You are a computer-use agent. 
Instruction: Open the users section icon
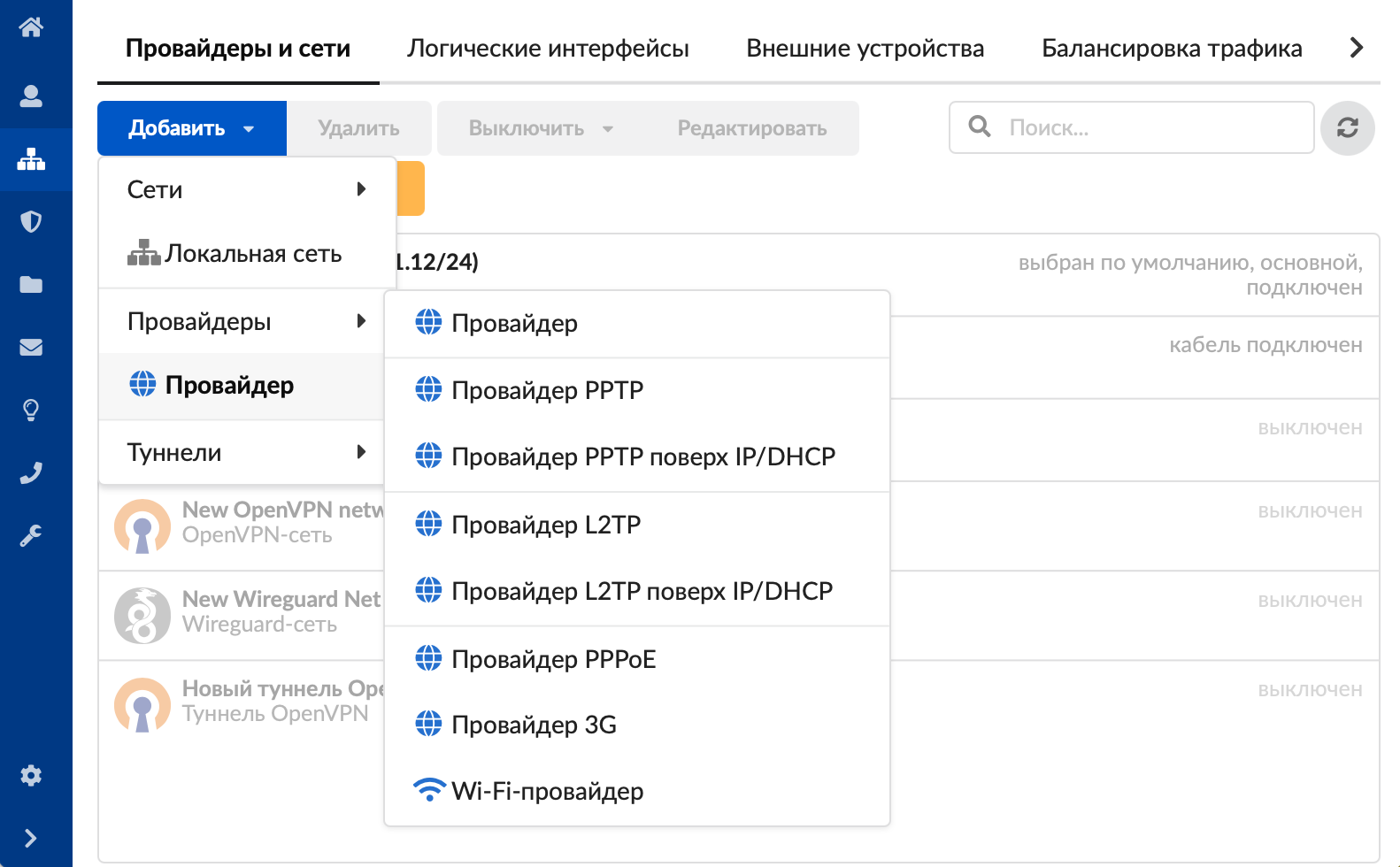pyautogui.click(x=31, y=96)
